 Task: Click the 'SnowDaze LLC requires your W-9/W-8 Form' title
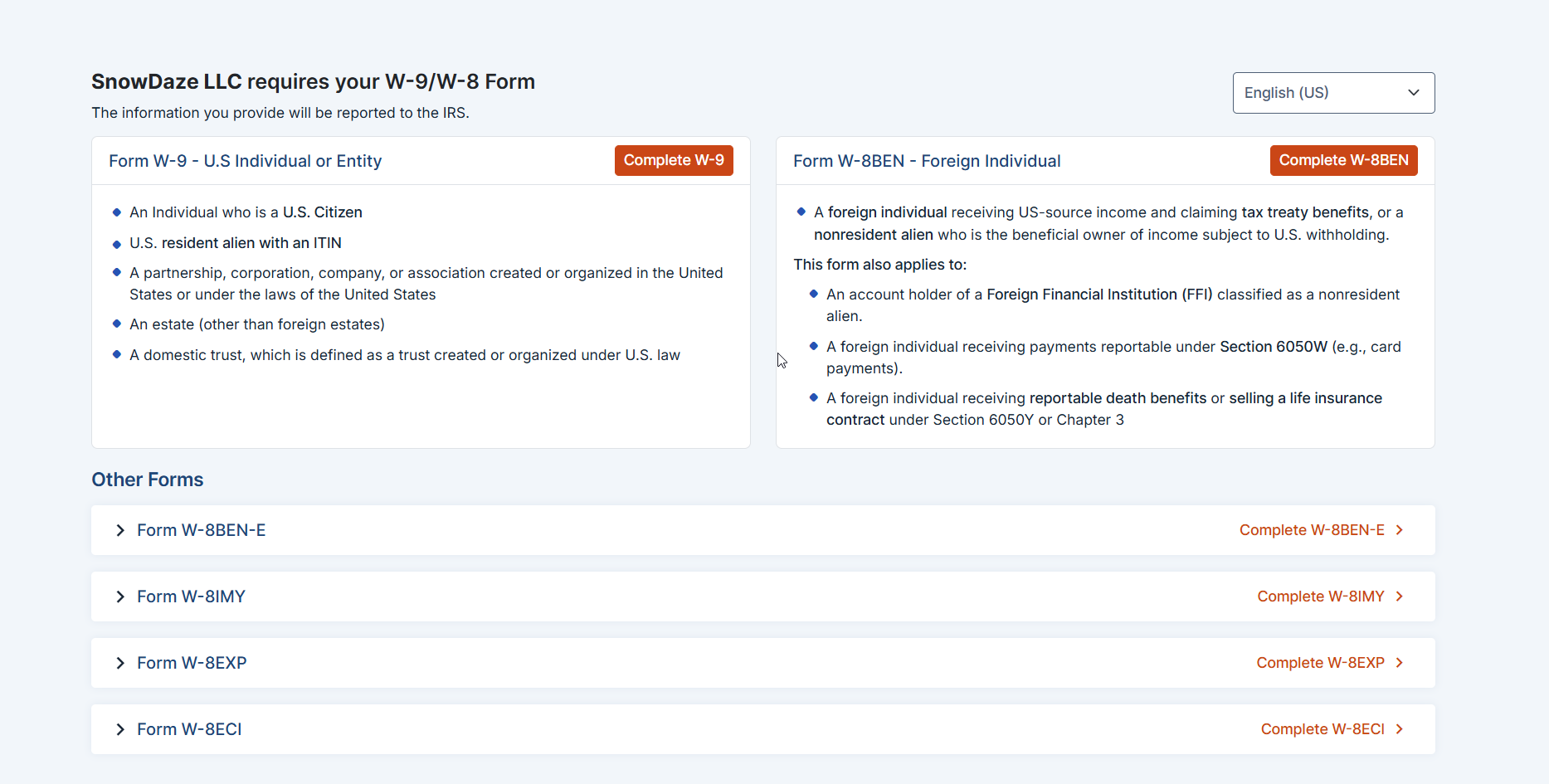click(313, 81)
